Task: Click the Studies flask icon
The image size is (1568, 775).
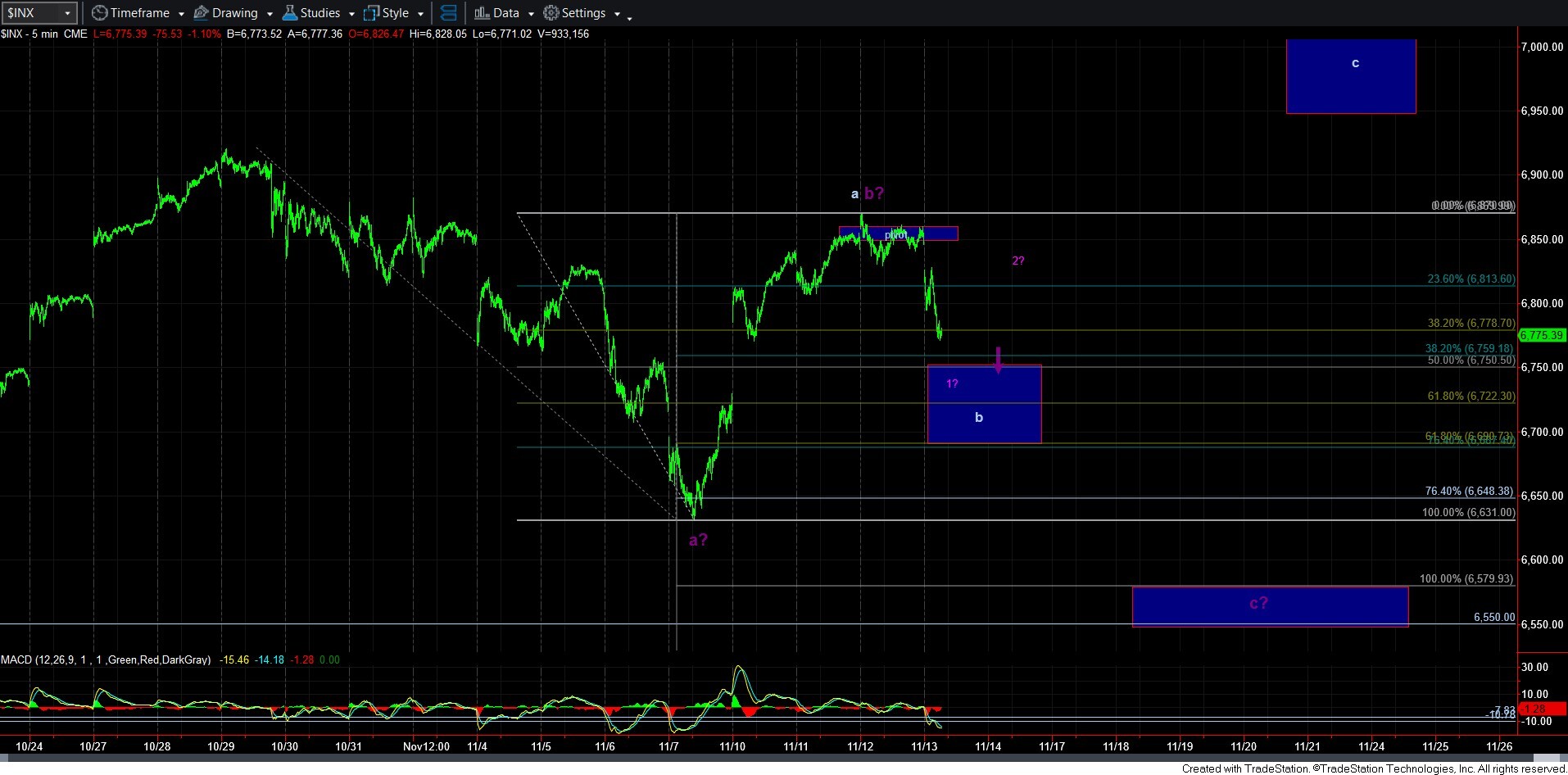Action: [288, 12]
